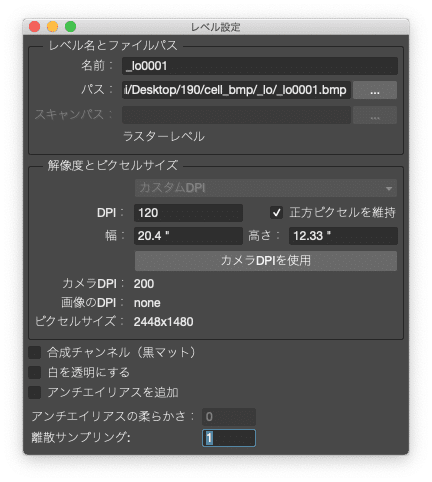The image size is (432, 482).
Task: Maximize the window with green button
Action: [71, 27]
